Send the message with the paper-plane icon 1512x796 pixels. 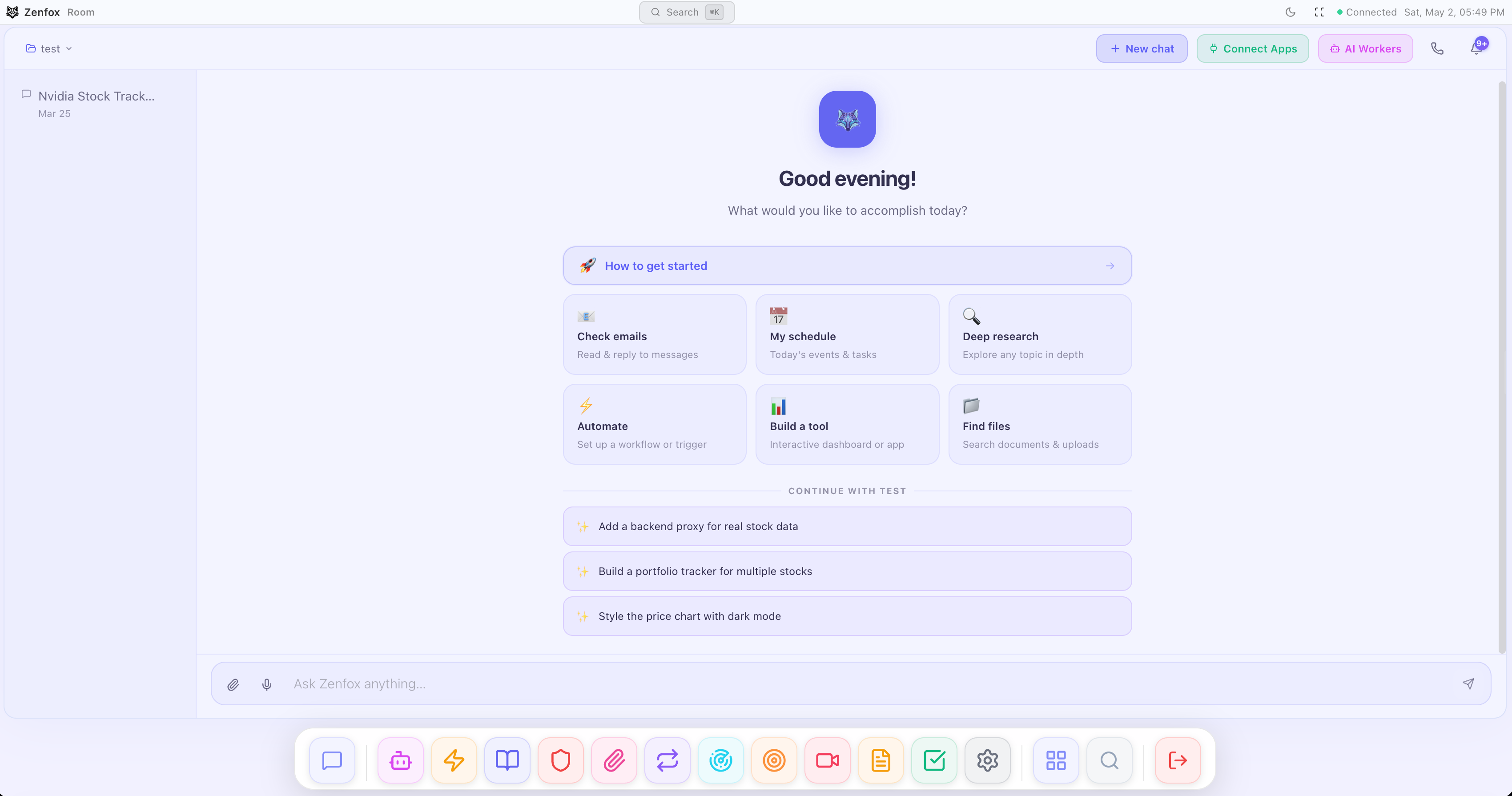[1468, 683]
